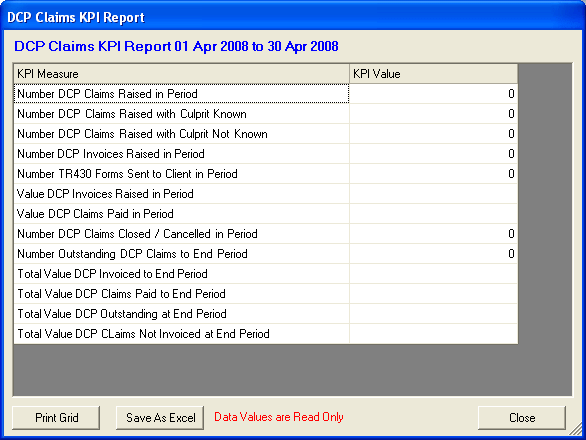Select the Total Value DCP Claims Paid row
The height and width of the screenshot is (440, 586).
pyautogui.click(x=266, y=294)
